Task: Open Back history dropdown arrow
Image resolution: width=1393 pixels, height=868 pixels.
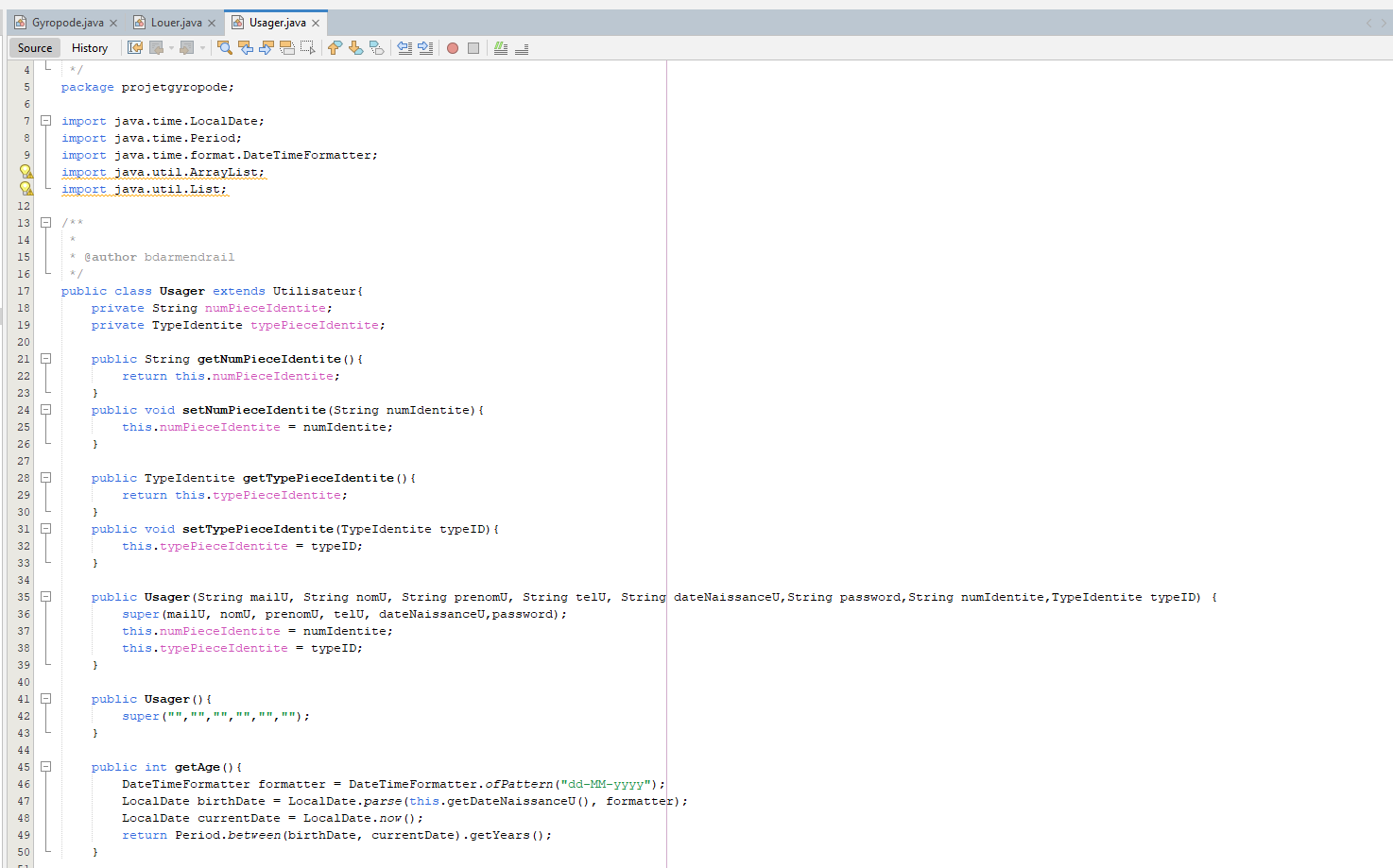Action: (x=171, y=48)
